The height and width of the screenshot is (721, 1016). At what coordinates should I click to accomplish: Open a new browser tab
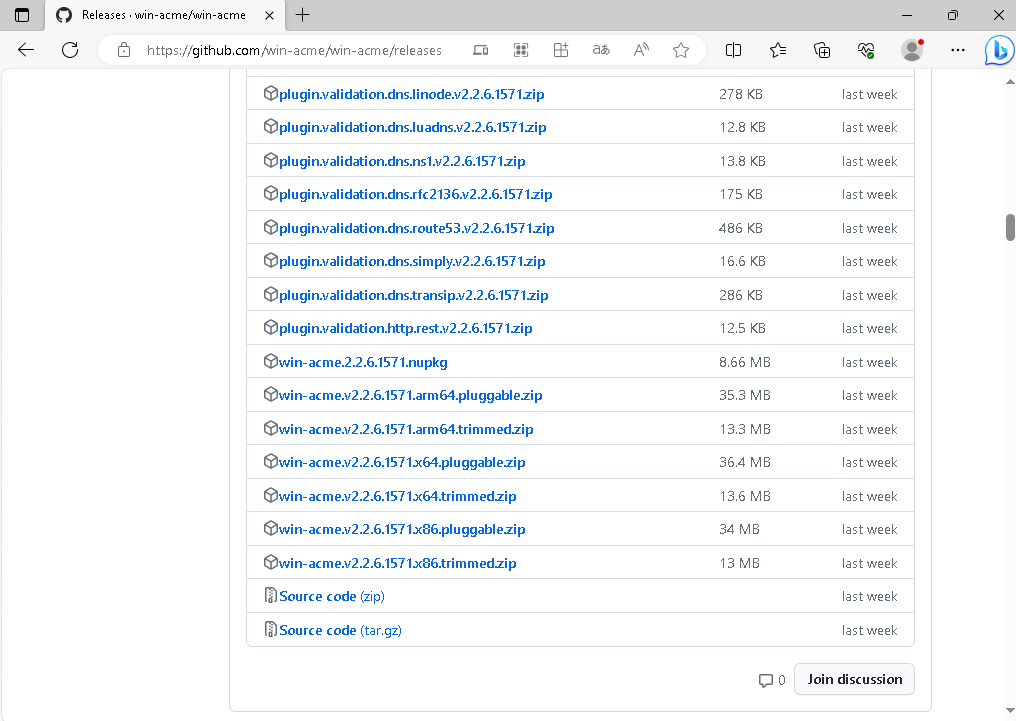pyautogui.click(x=303, y=15)
